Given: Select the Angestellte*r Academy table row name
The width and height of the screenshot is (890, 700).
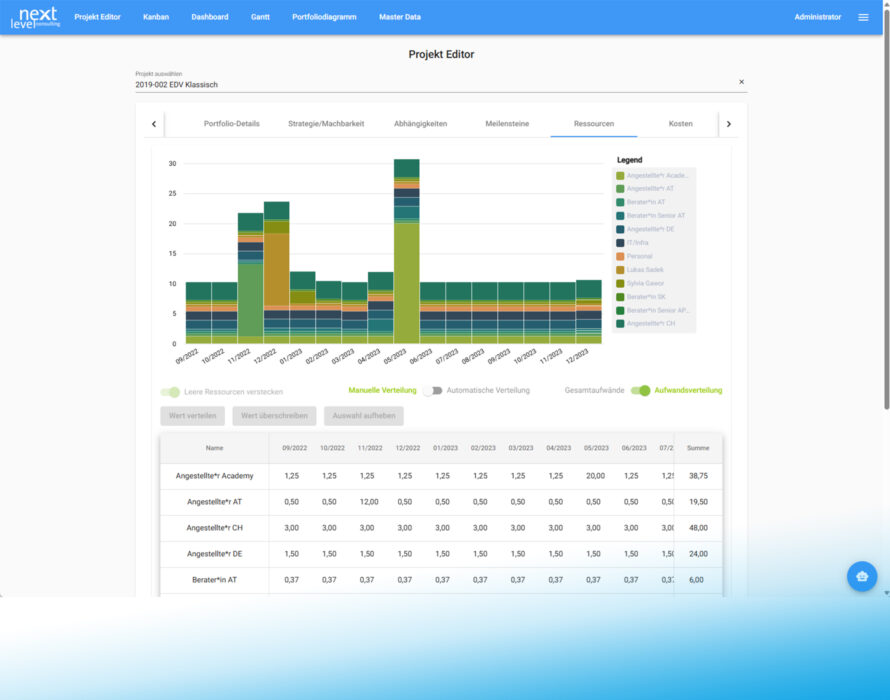Looking at the screenshot, I should pyautogui.click(x=215, y=476).
